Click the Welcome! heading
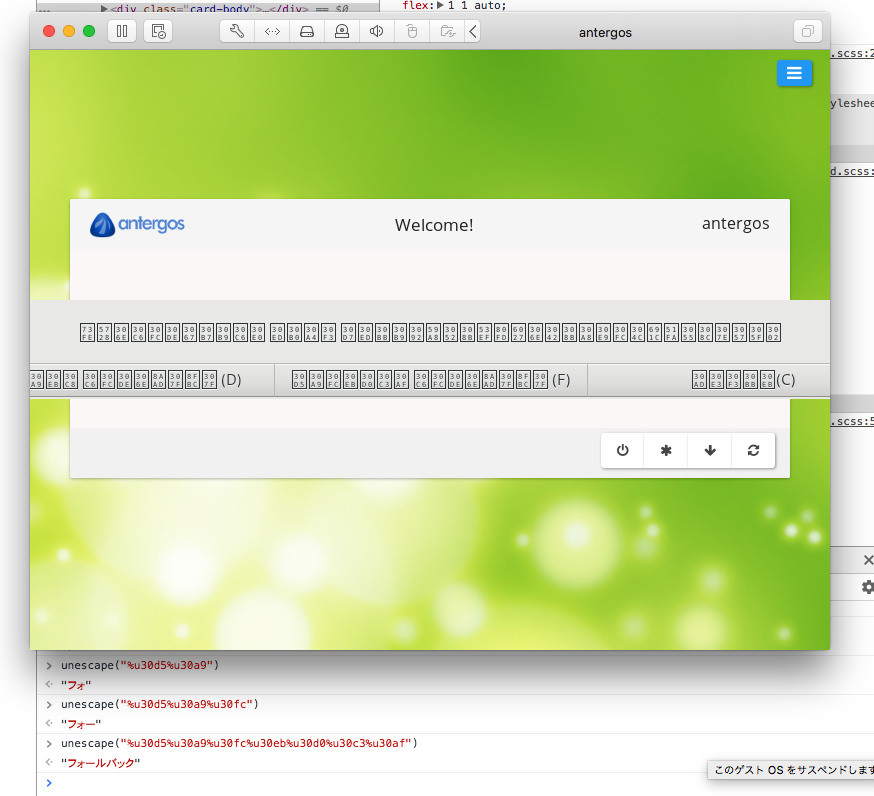 tap(434, 225)
